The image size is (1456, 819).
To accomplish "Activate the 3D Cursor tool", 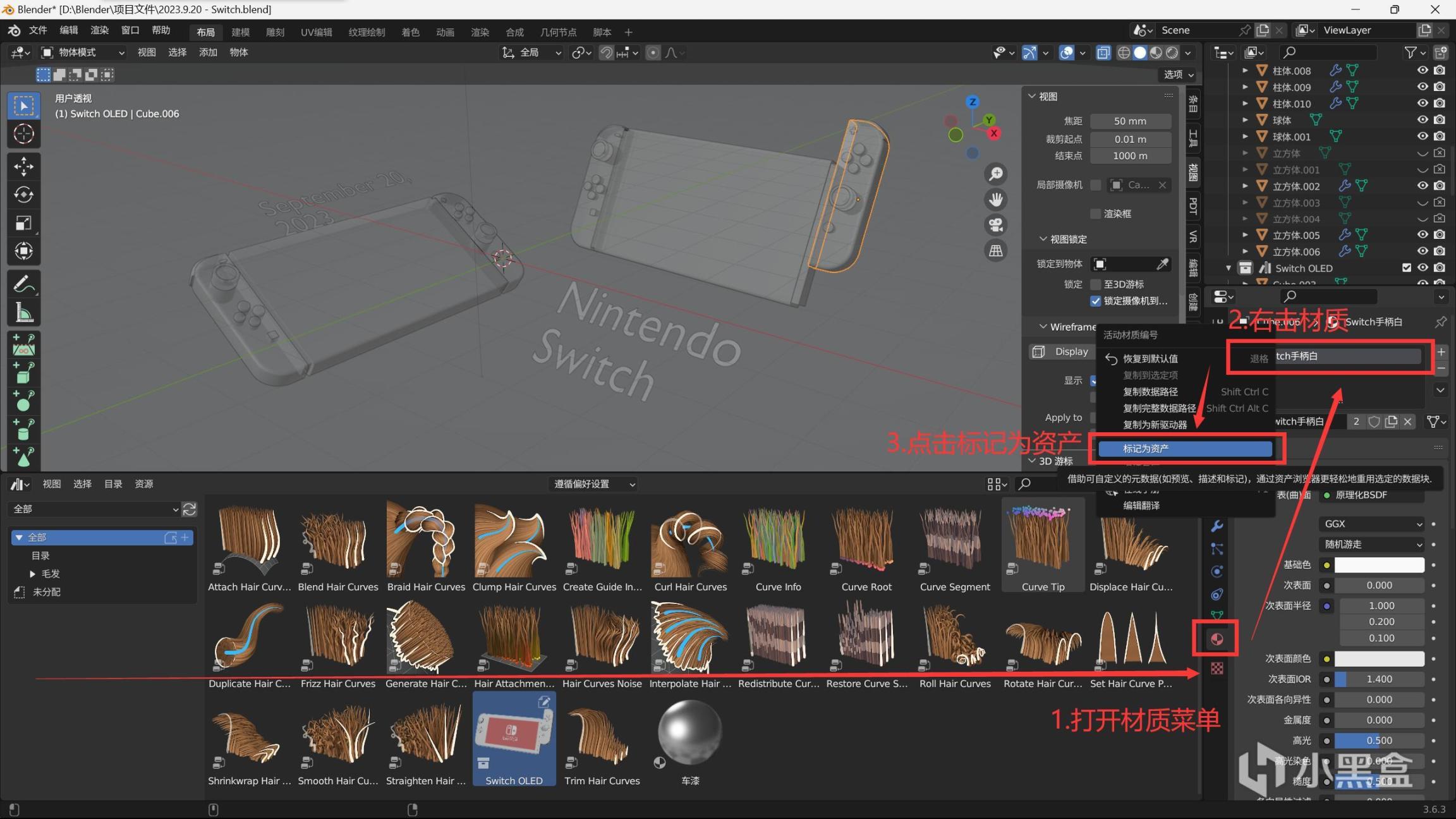I will tap(23, 134).
